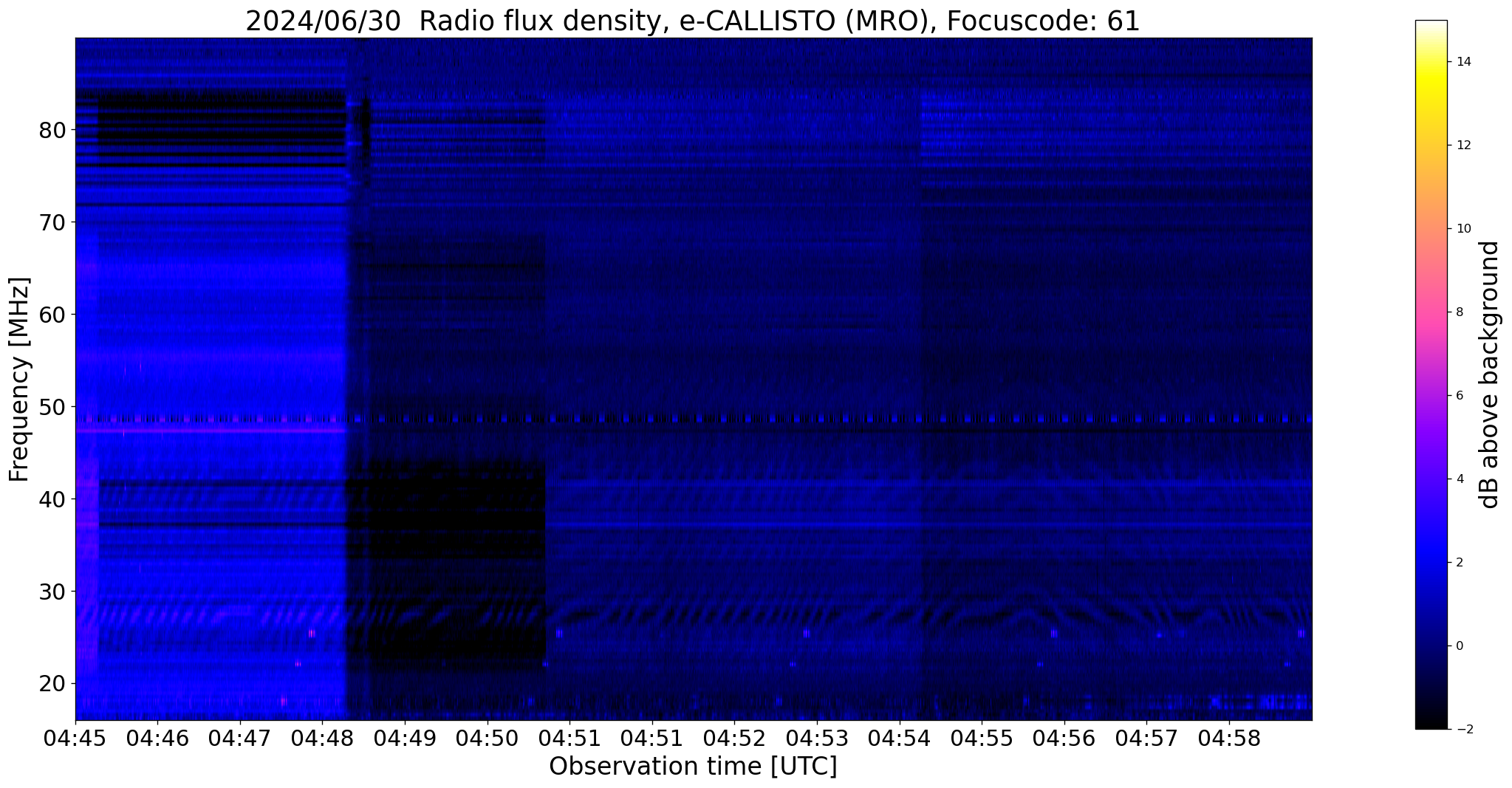Click the 04:52 time tick label

click(734, 739)
